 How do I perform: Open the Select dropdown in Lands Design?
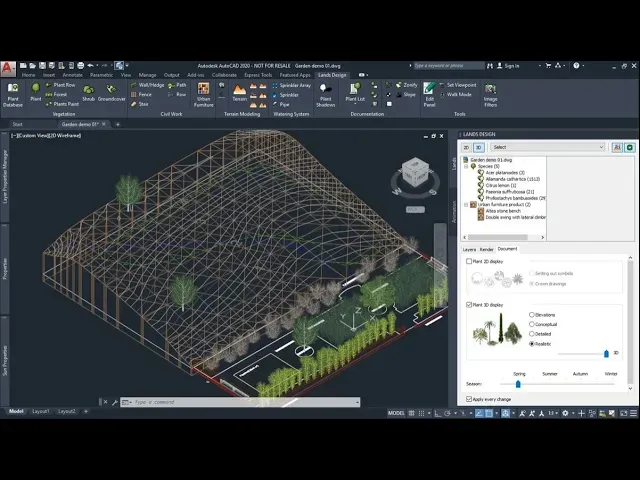546,147
